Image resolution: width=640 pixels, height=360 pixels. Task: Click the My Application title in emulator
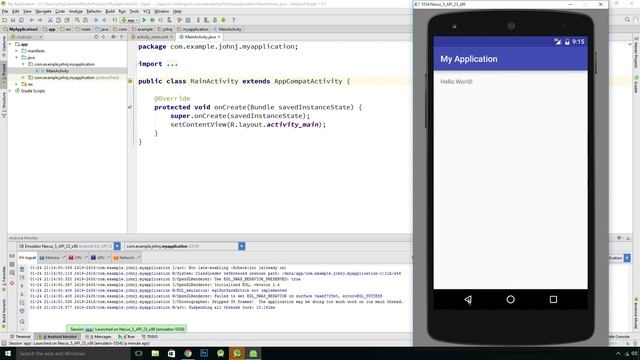469,59
